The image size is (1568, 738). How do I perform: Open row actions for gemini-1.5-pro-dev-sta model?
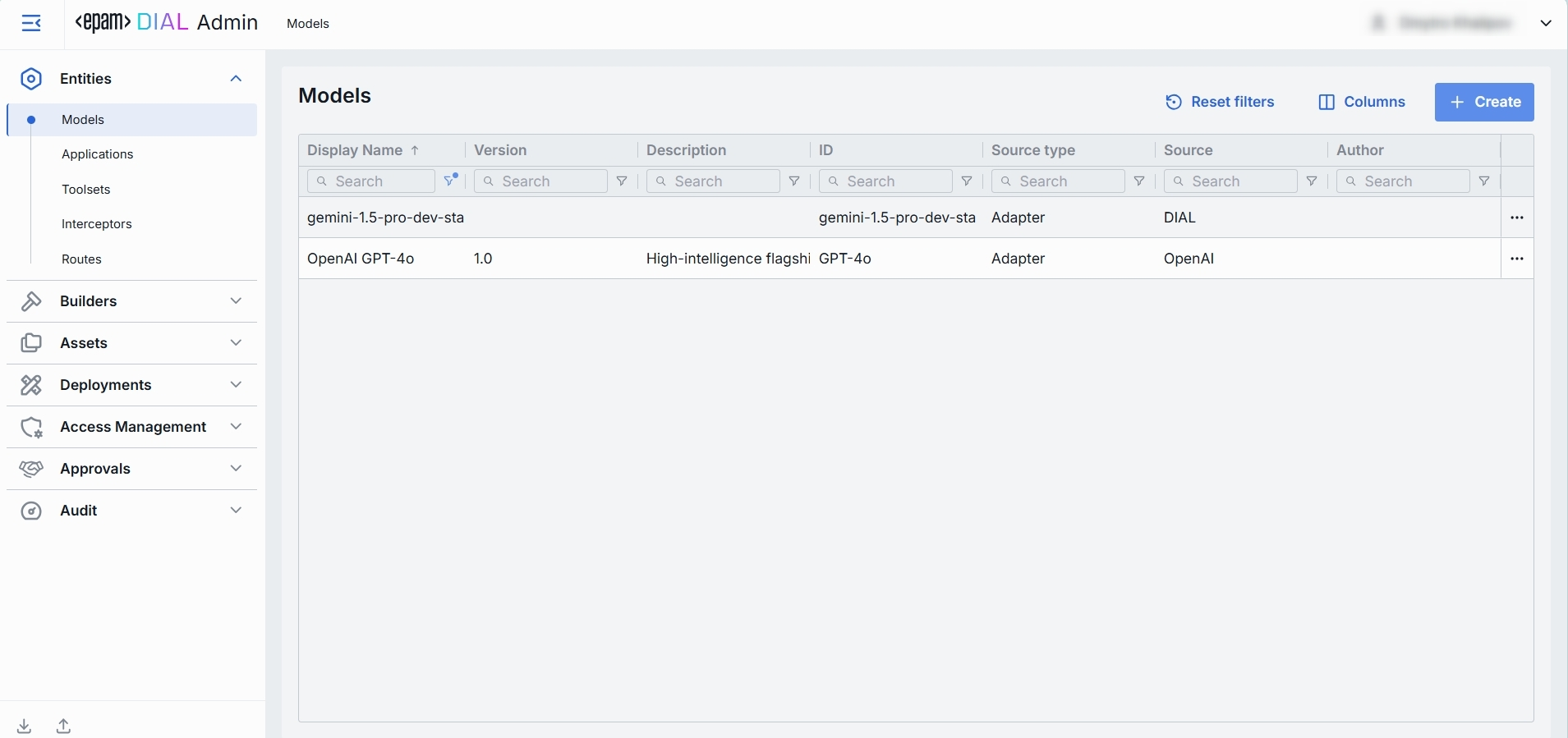click(x=1516, y=218)
